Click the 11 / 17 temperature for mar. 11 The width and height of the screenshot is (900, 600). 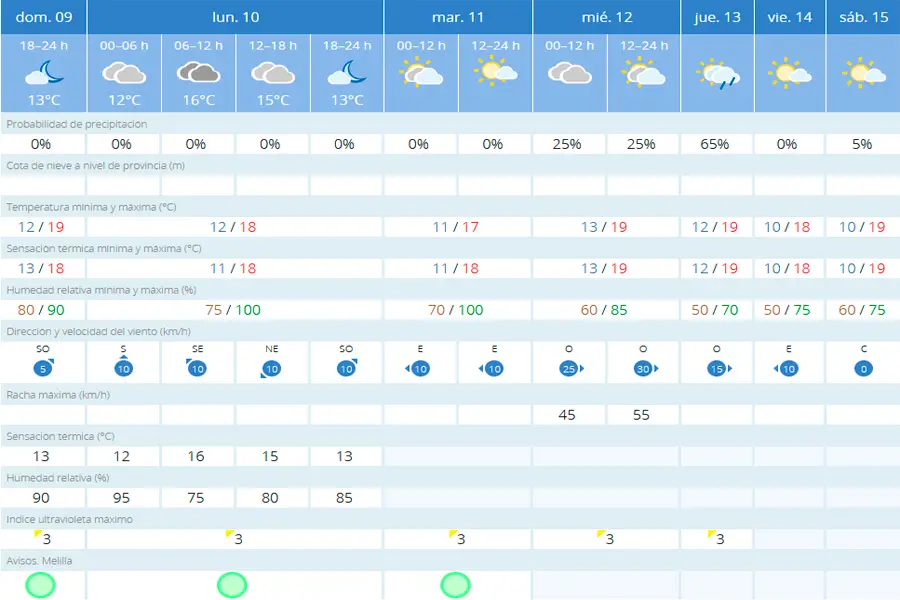pos(456,227)
